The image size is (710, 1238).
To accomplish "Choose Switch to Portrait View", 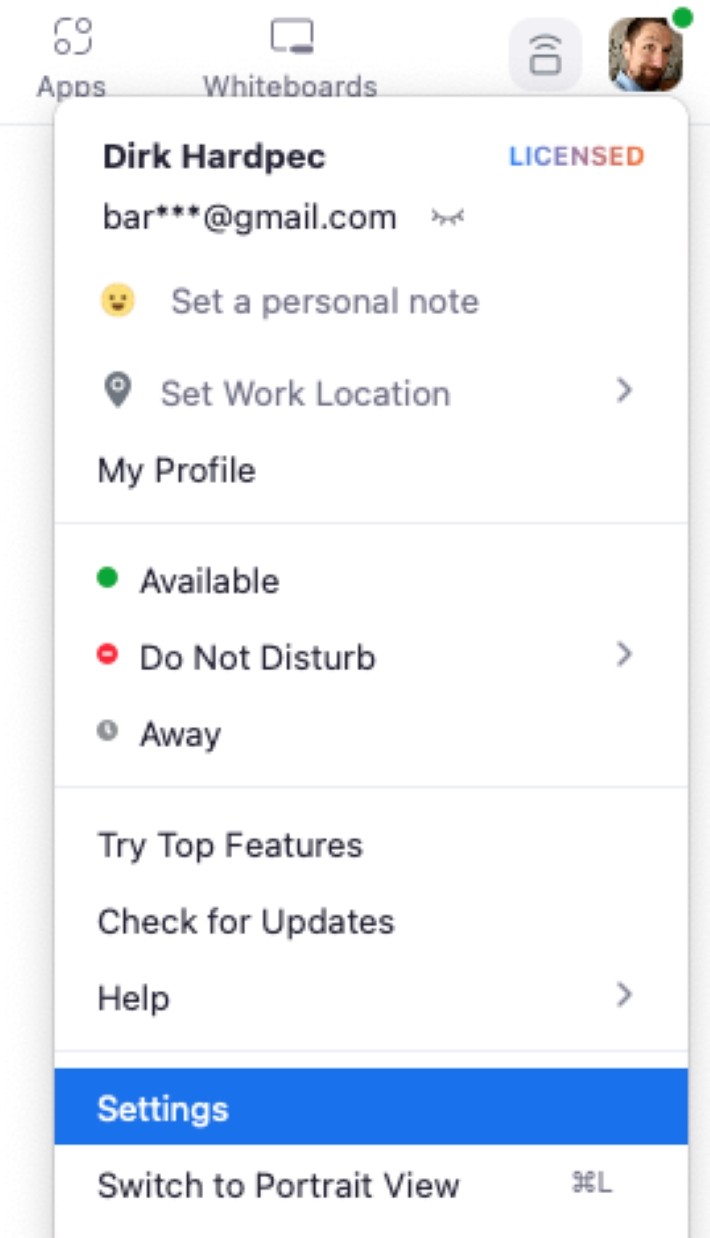I will point(278,1186).
